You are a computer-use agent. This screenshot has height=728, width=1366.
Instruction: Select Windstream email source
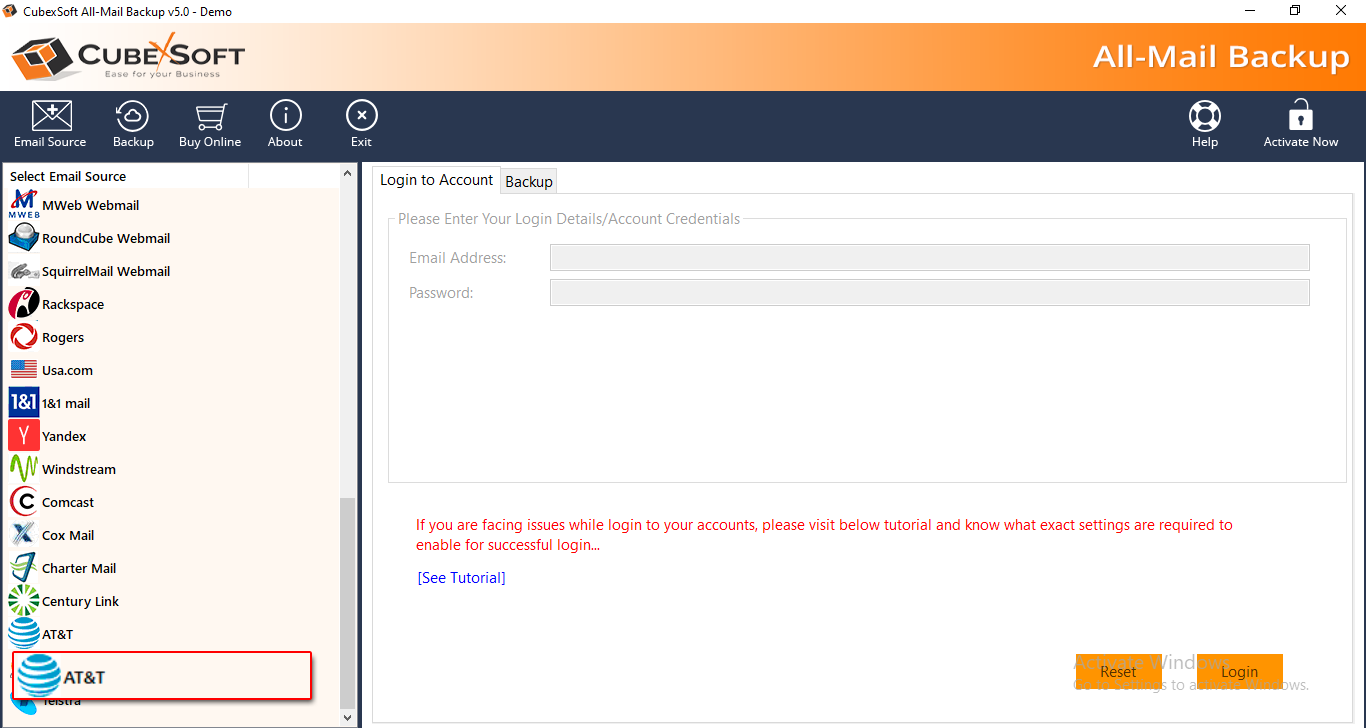[78, 469]
